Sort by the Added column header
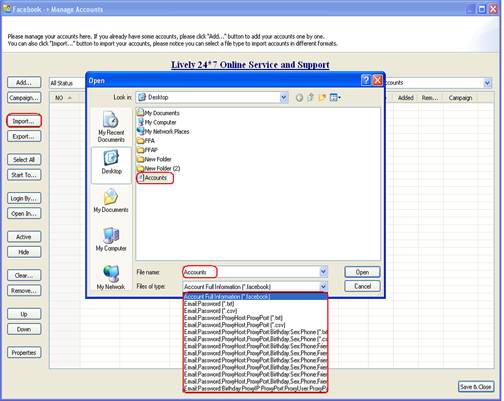504x401 pixels. click(x=405, y=98)
